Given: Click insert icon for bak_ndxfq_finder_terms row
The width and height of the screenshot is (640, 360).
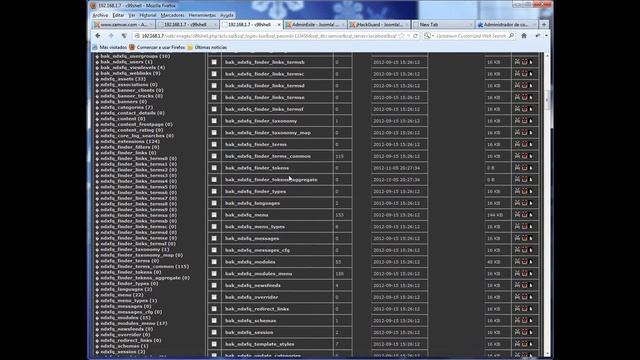Looking at the screenshot, I should (531, 144).
